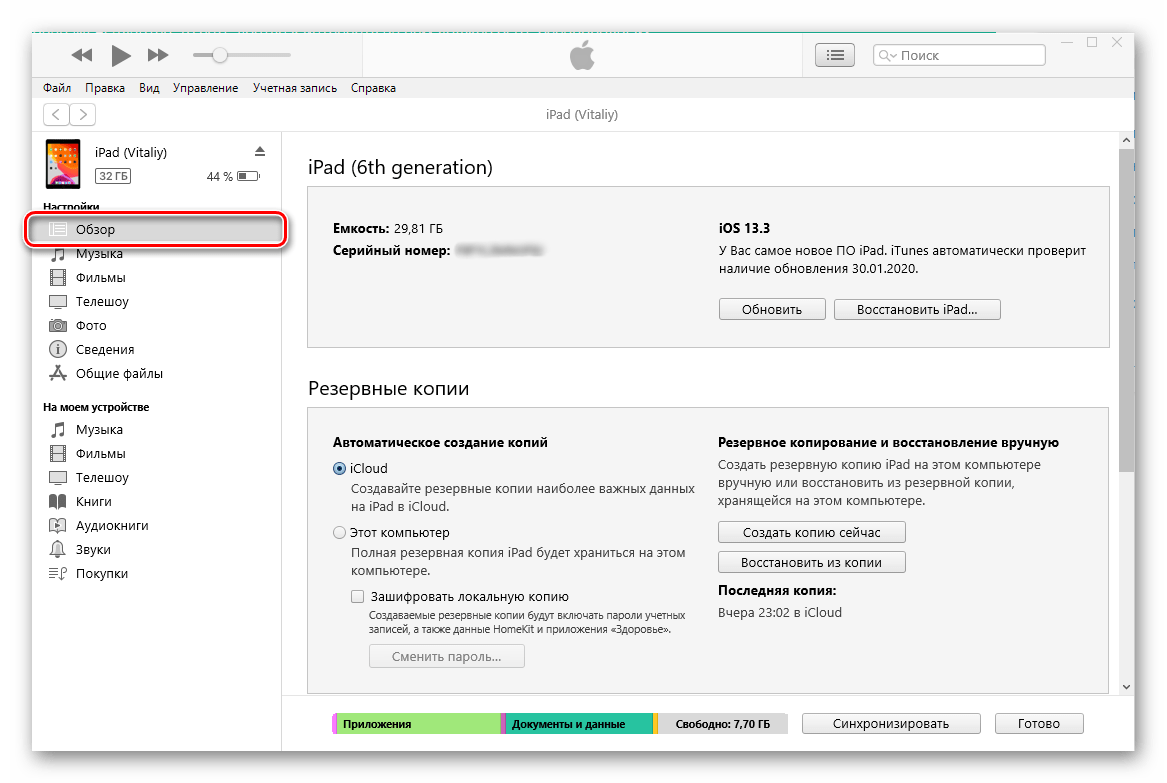Open Общие файлы apps icon

click(x=58, y=373)
